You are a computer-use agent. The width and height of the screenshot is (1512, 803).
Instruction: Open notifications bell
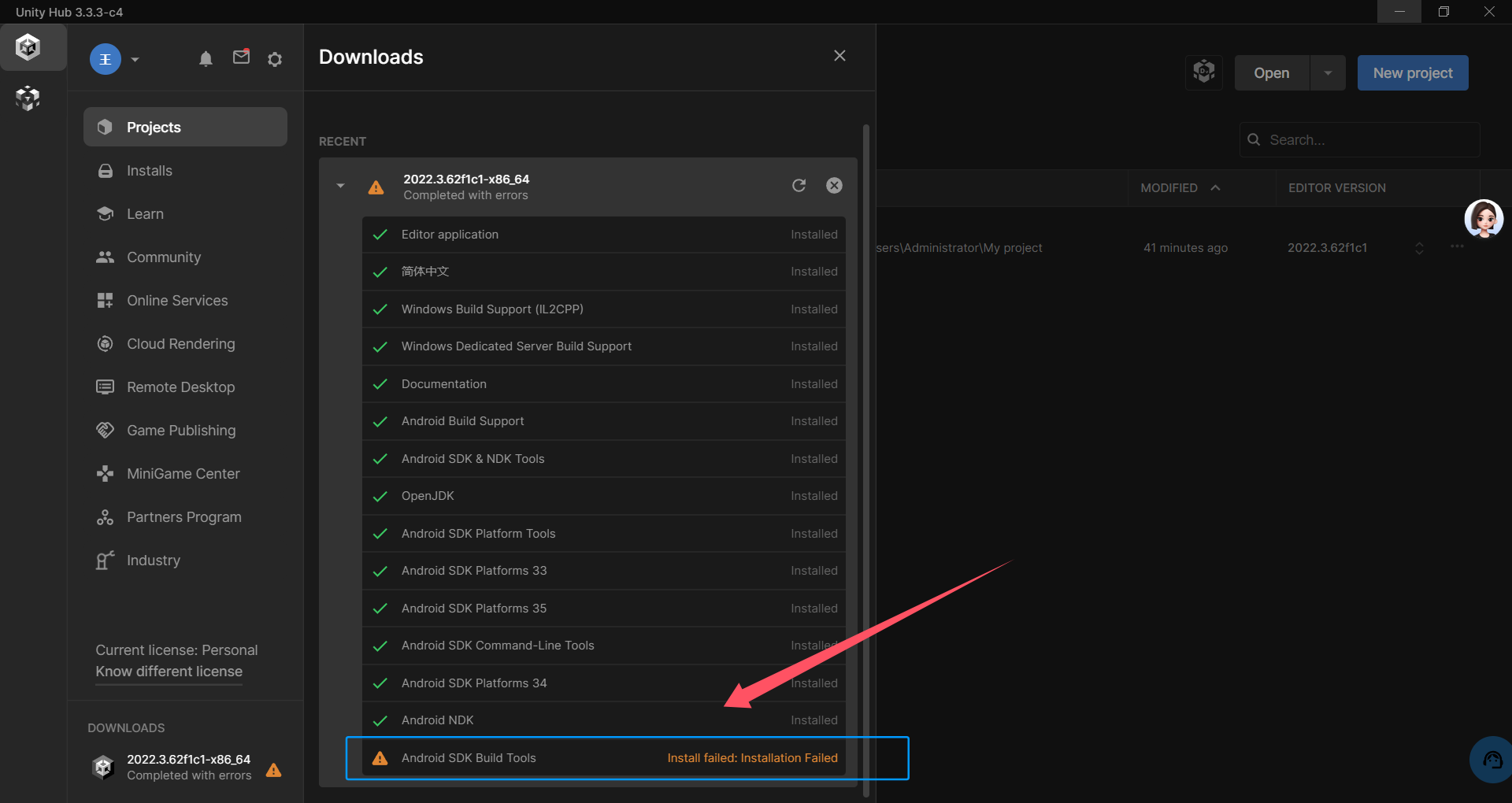[x=206, y=59]
